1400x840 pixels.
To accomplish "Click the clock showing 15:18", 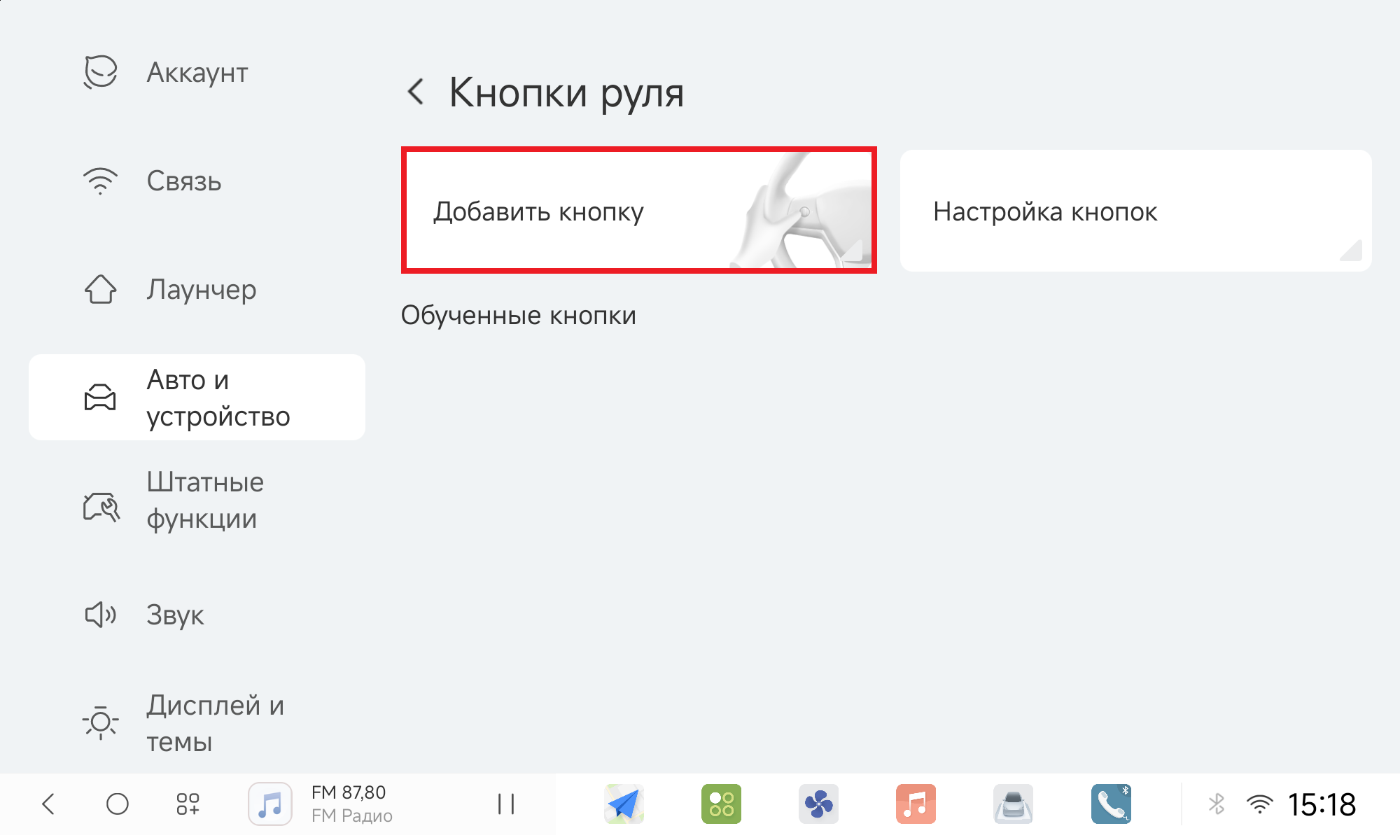I will click(x=1322, y=804).
